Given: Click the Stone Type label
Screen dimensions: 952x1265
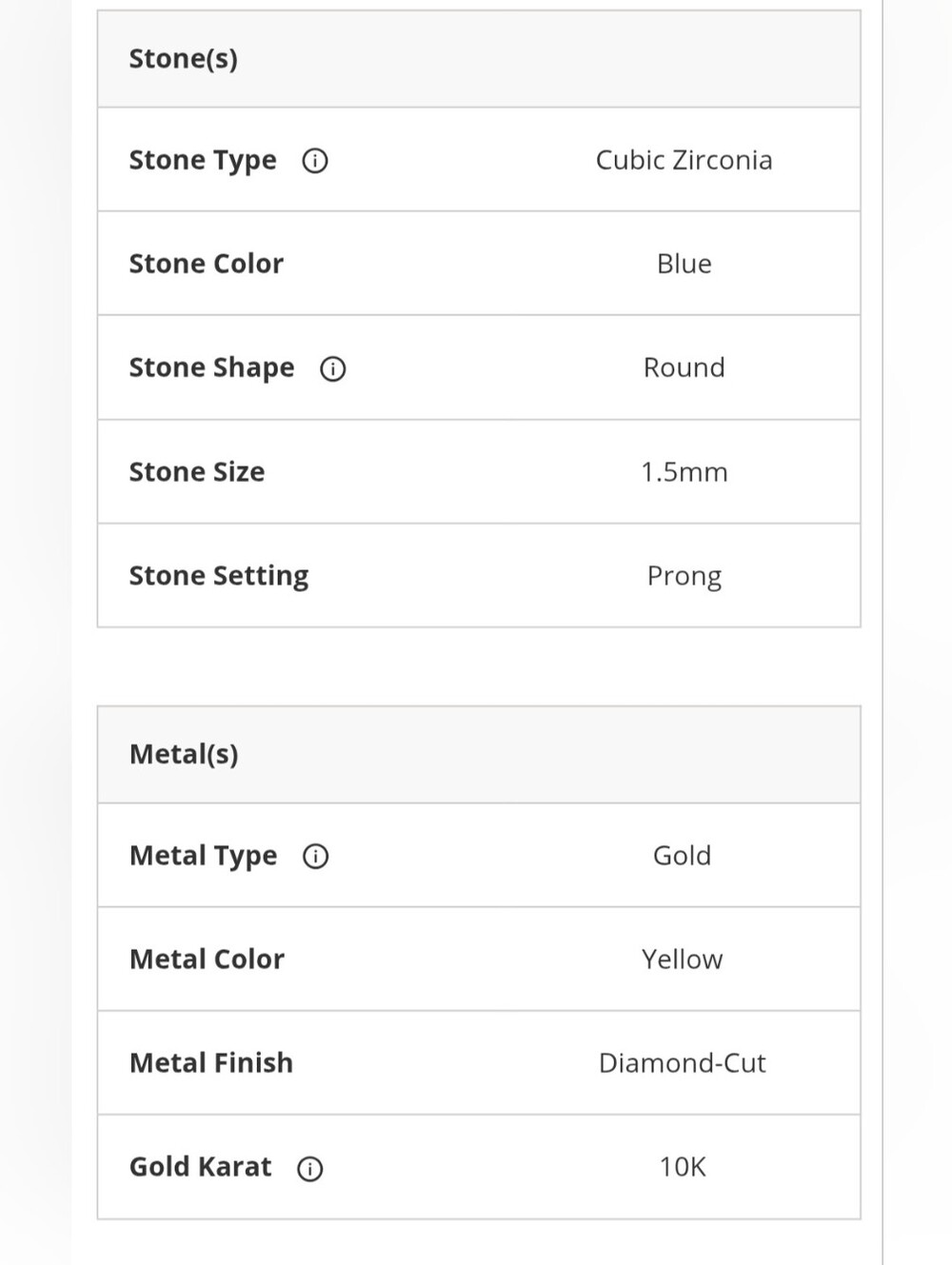Looking at the screenshot, I should [203, 161].
